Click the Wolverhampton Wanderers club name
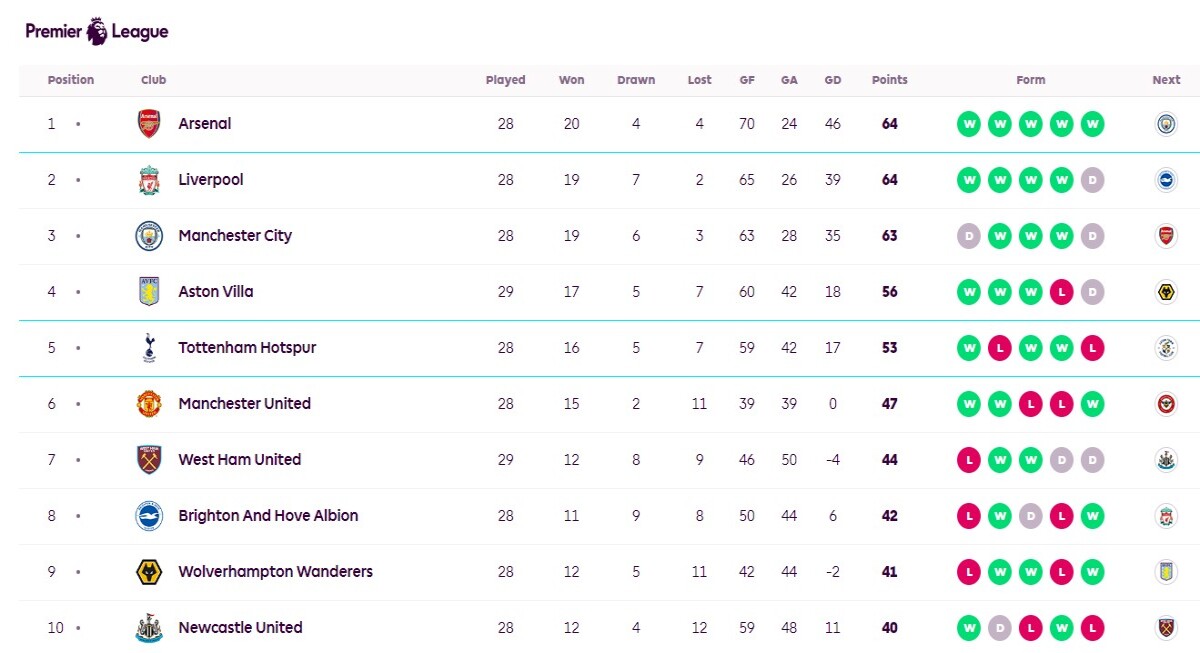 (275, 572)
